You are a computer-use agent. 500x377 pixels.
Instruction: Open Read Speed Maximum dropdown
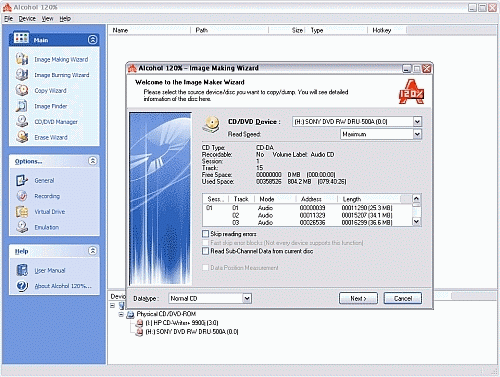pos(417,134)
